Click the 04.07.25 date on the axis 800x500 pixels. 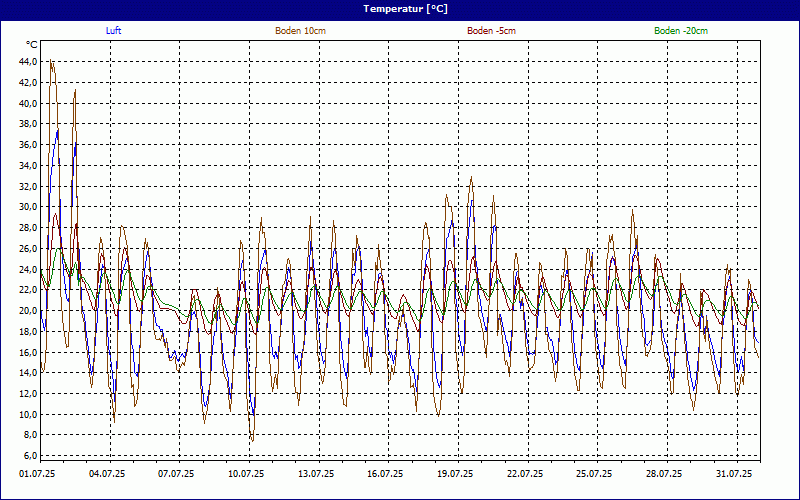107,474
